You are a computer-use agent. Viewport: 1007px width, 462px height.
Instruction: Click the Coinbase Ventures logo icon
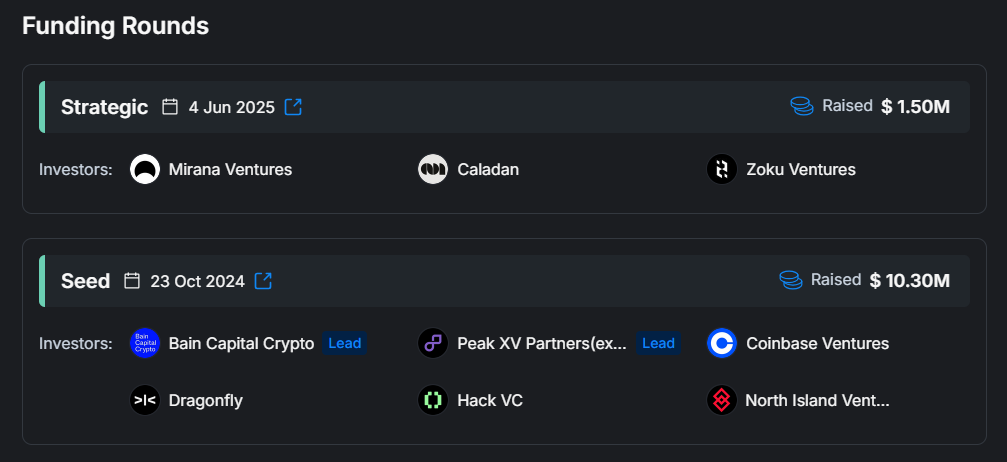coord(721,343)
